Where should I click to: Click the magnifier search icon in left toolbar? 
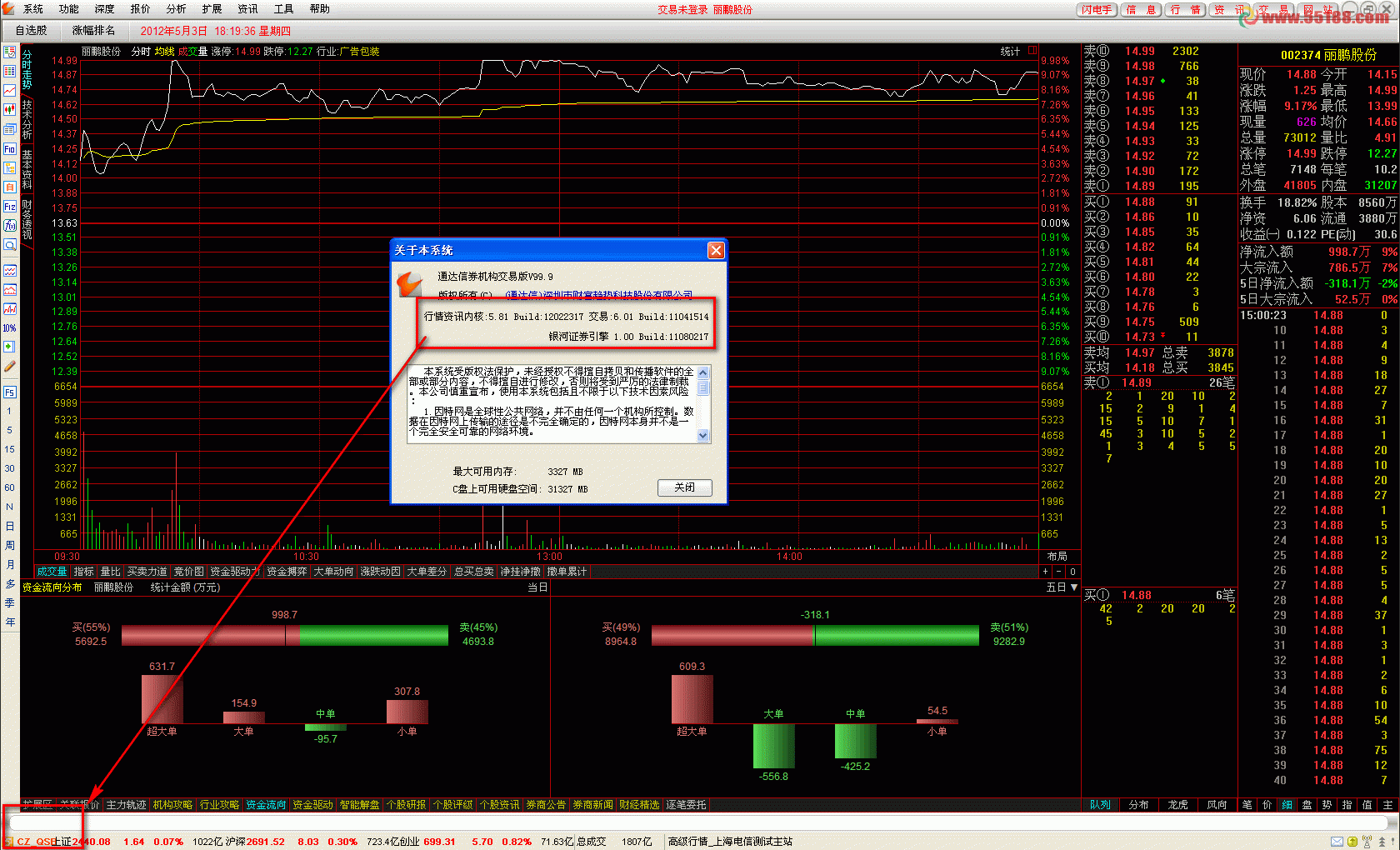click(10, 245)
